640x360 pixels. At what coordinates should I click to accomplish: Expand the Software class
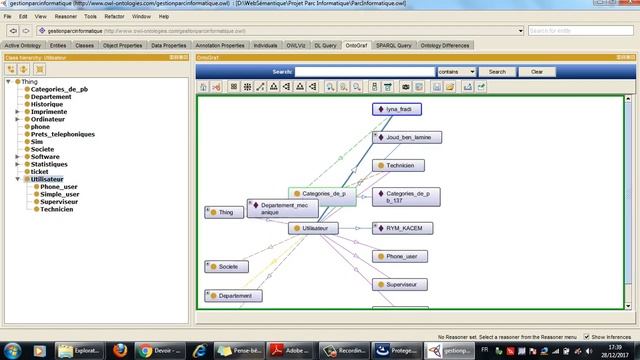18,157
